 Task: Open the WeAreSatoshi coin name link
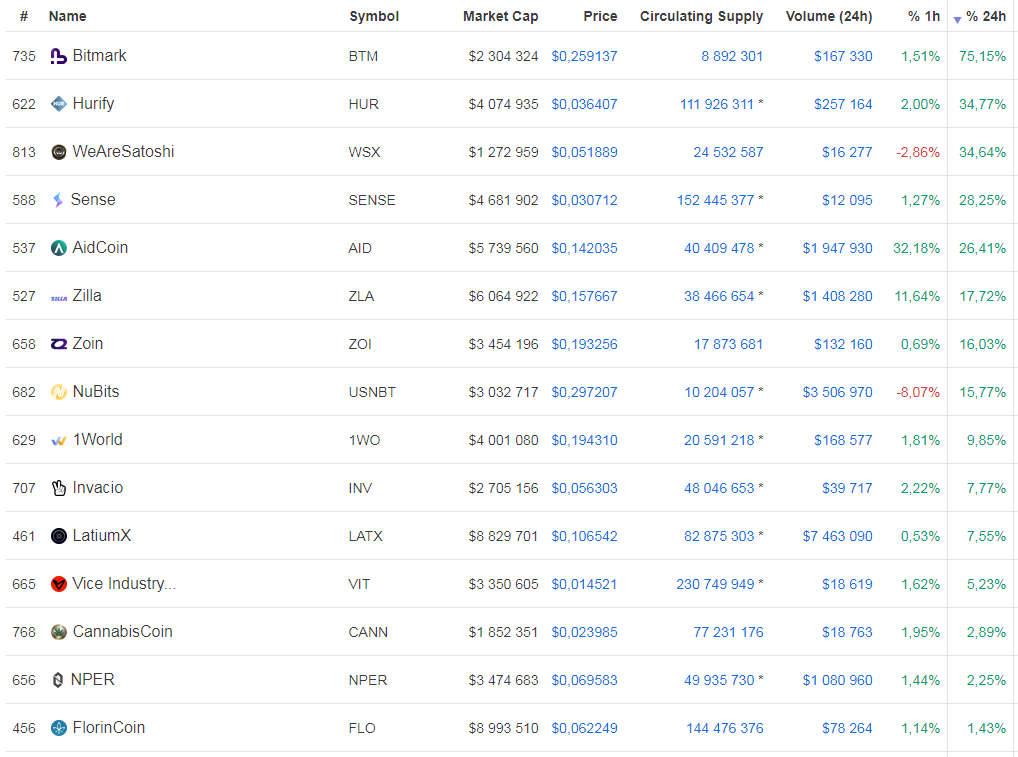coord(123,152)
